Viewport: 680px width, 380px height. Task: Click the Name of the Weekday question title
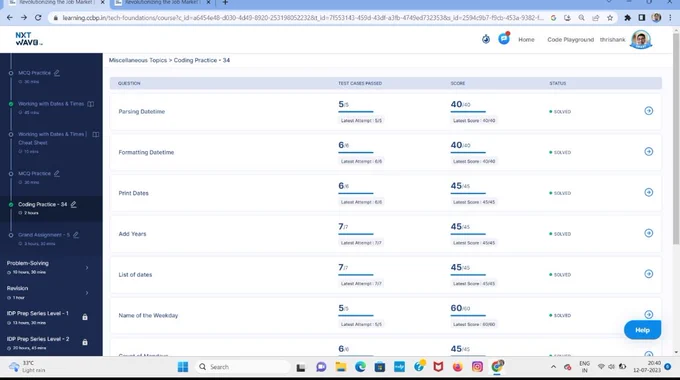148,315
